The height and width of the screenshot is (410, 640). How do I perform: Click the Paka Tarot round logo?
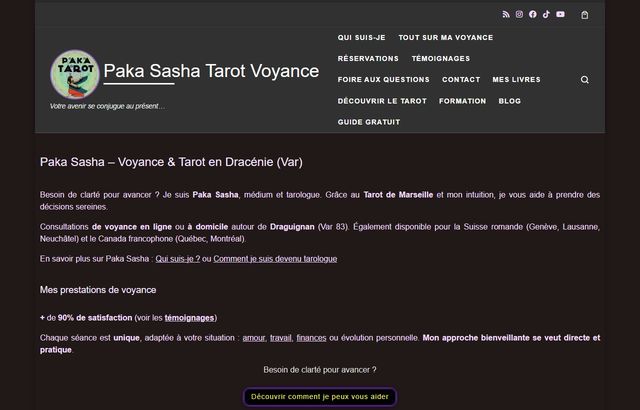[75, 74]
